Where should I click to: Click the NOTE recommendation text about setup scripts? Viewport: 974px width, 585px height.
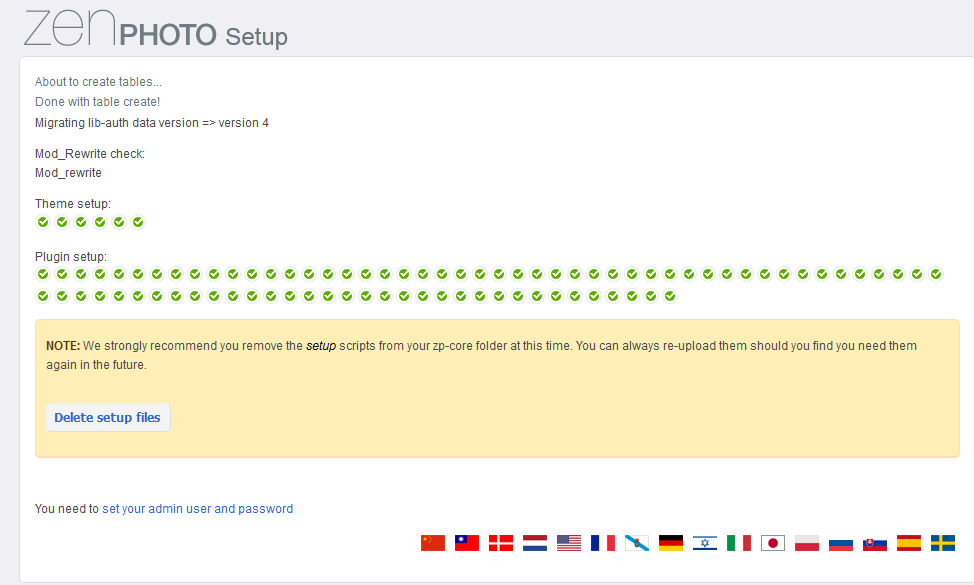pyautogui.click(x=481, y=355)
